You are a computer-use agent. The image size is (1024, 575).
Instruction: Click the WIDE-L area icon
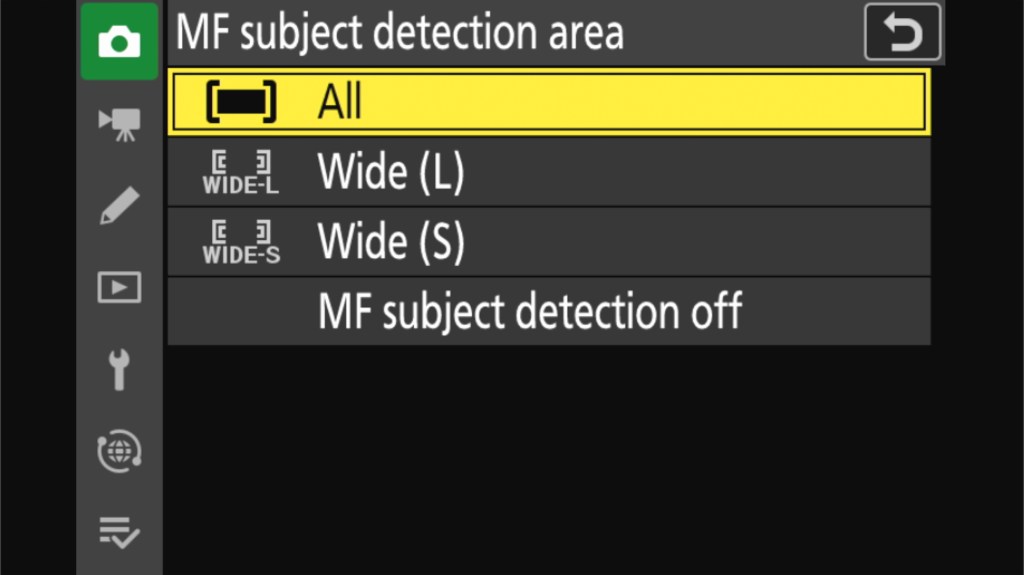click(241, 172)
